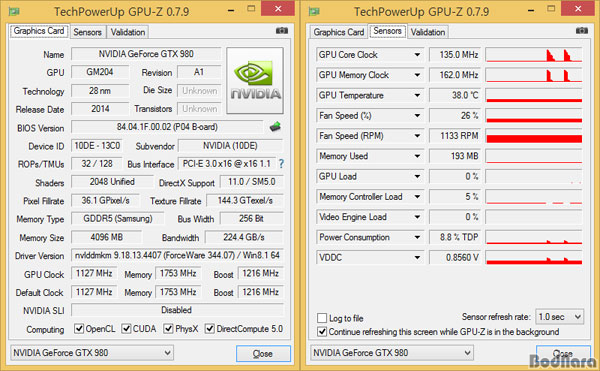Minimize the right GPU-Z window
The width and height of the screenshot is (600, 371).
531,9
